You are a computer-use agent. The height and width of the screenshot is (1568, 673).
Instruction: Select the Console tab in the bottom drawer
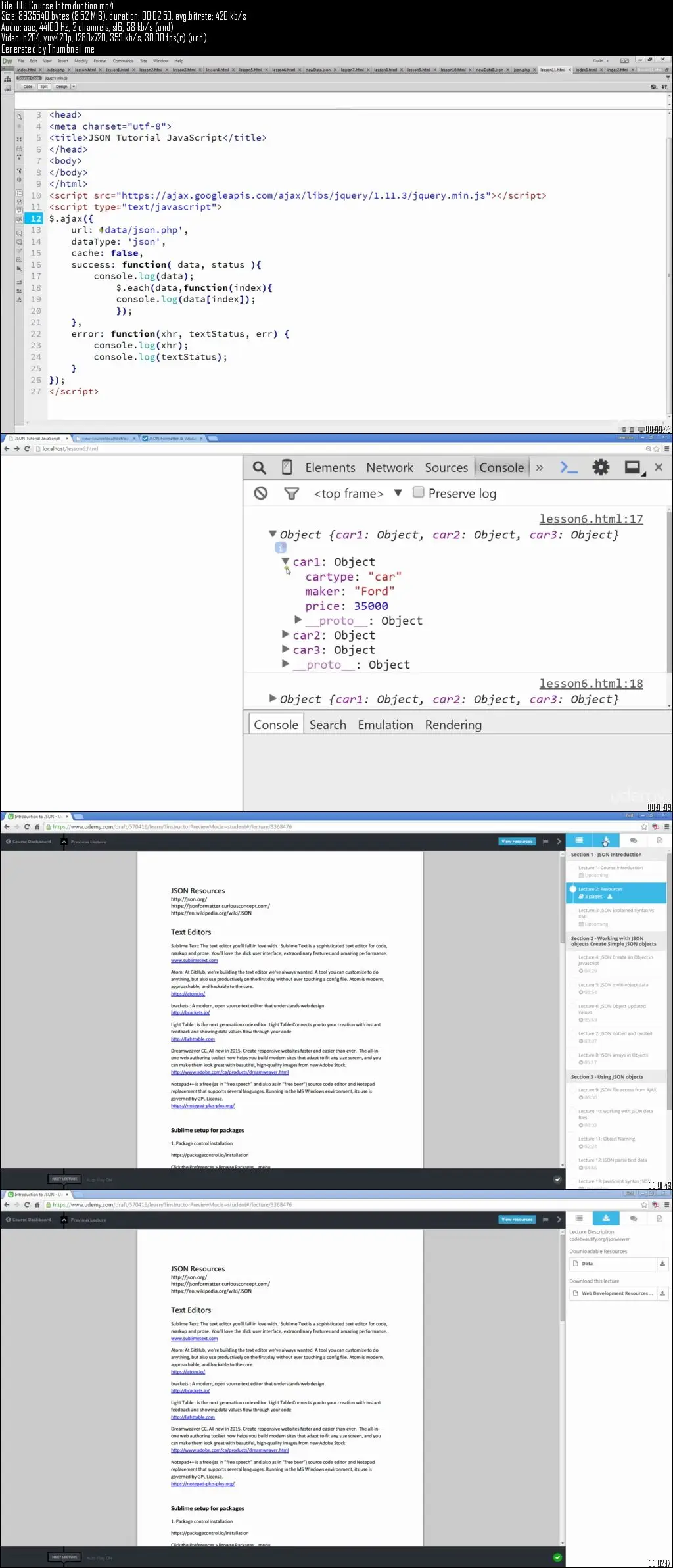pos(276,725)
